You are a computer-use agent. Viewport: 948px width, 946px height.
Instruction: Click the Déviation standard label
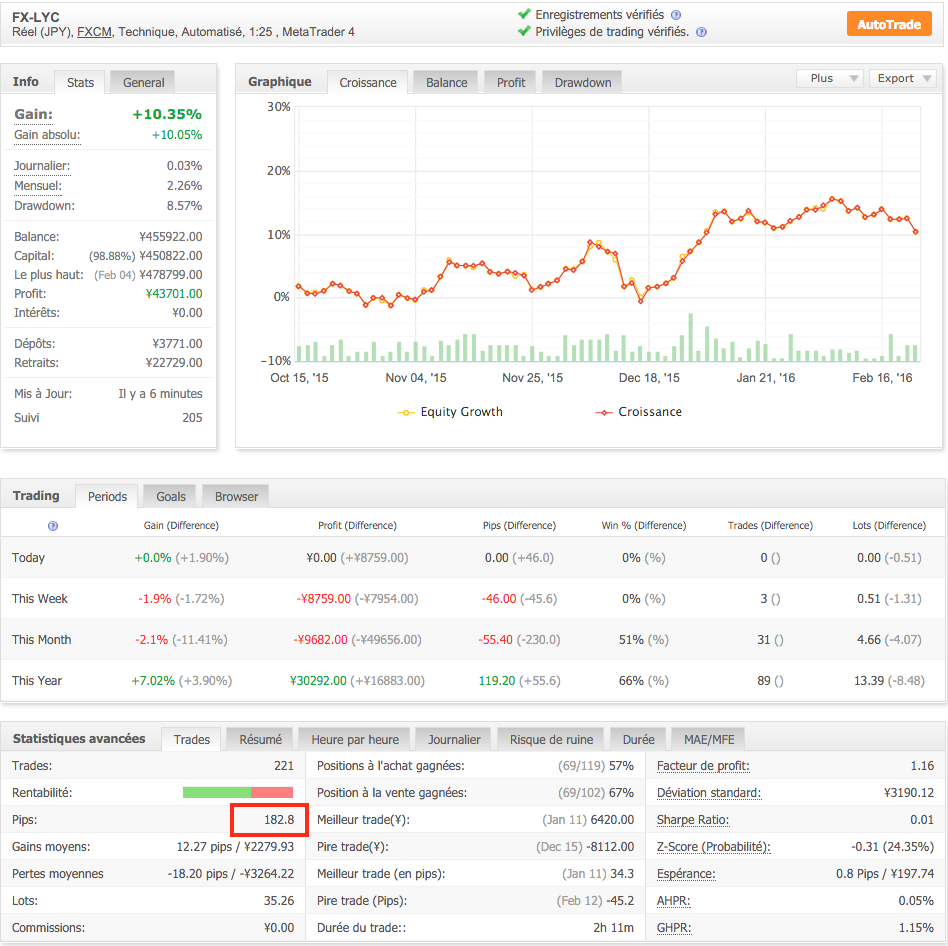pos(709,792)
